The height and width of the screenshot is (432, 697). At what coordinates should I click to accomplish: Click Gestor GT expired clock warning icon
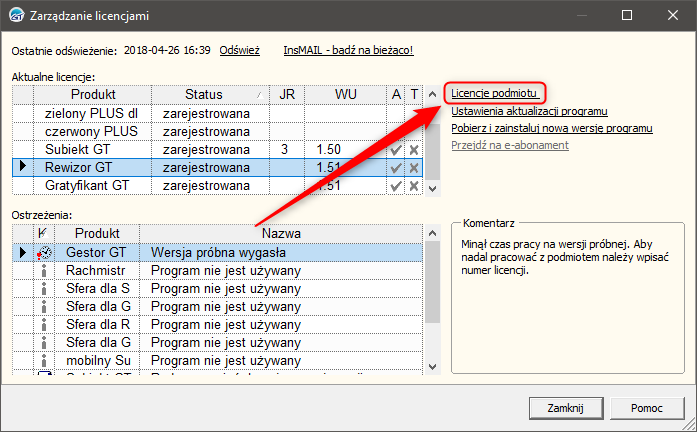coord(44,253)
